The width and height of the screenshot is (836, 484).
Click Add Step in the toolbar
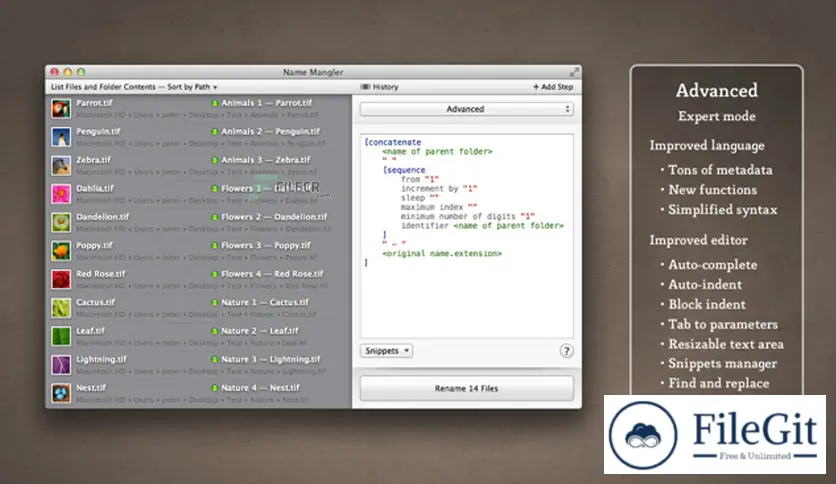point(553,87)
